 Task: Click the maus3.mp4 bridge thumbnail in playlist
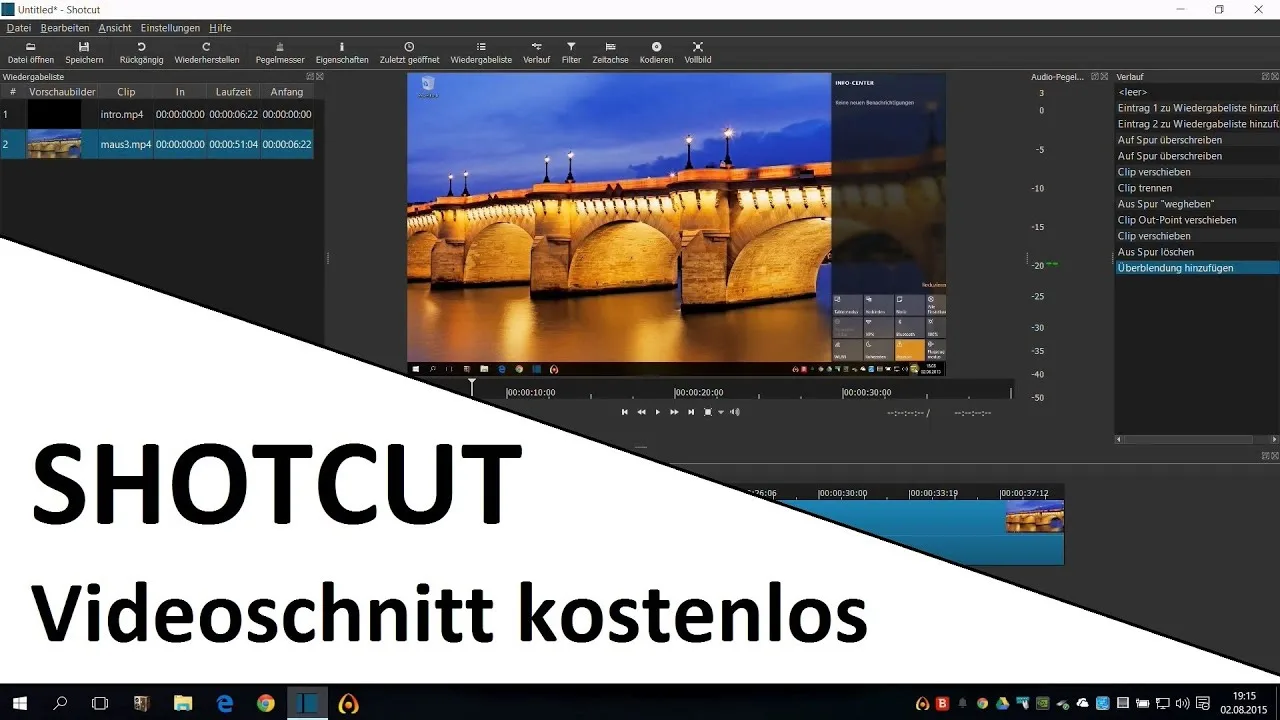[x=54, y=144]
